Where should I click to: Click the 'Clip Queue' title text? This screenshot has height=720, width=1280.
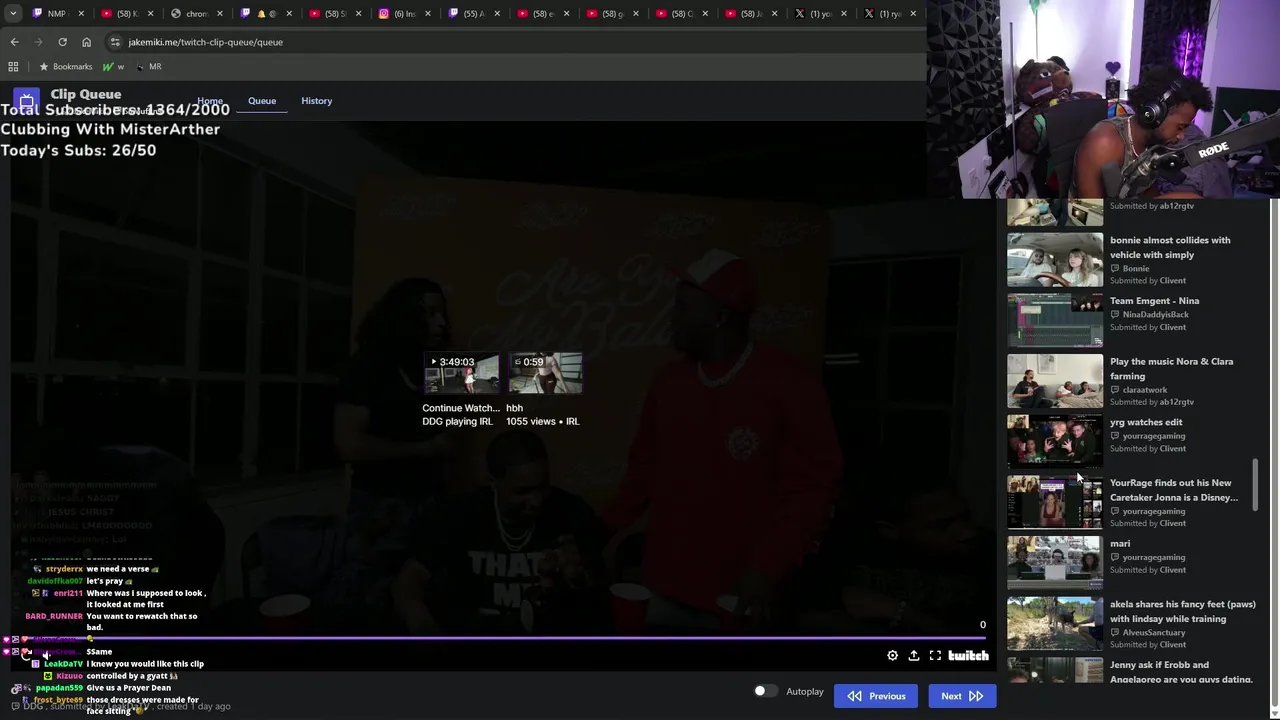coord(86,94)
